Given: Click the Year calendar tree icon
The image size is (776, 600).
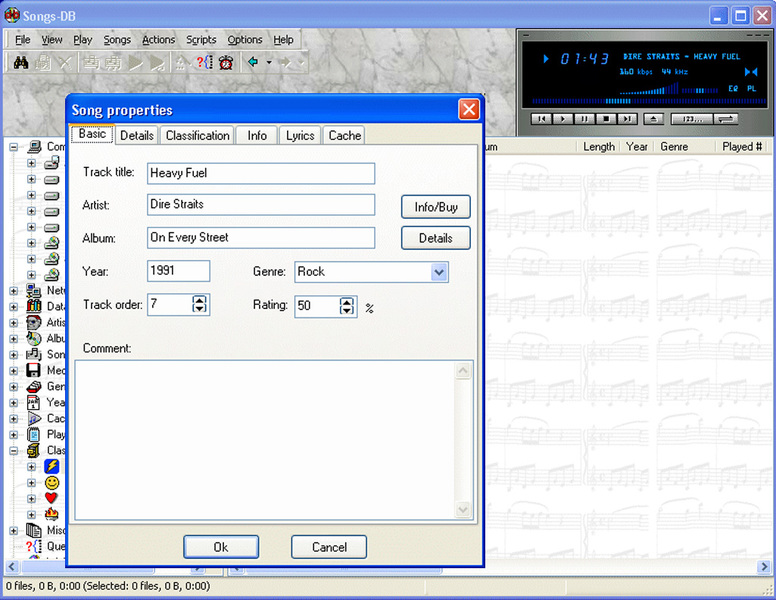Looking at the screenshot, I should (x=34, y=402).
